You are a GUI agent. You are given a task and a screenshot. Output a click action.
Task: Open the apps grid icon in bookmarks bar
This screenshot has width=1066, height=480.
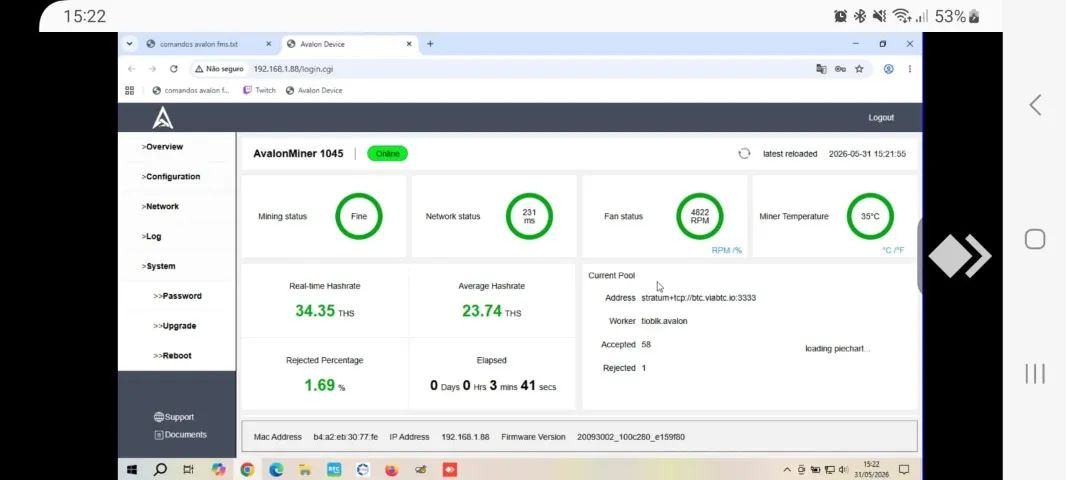tap(129, 90)
